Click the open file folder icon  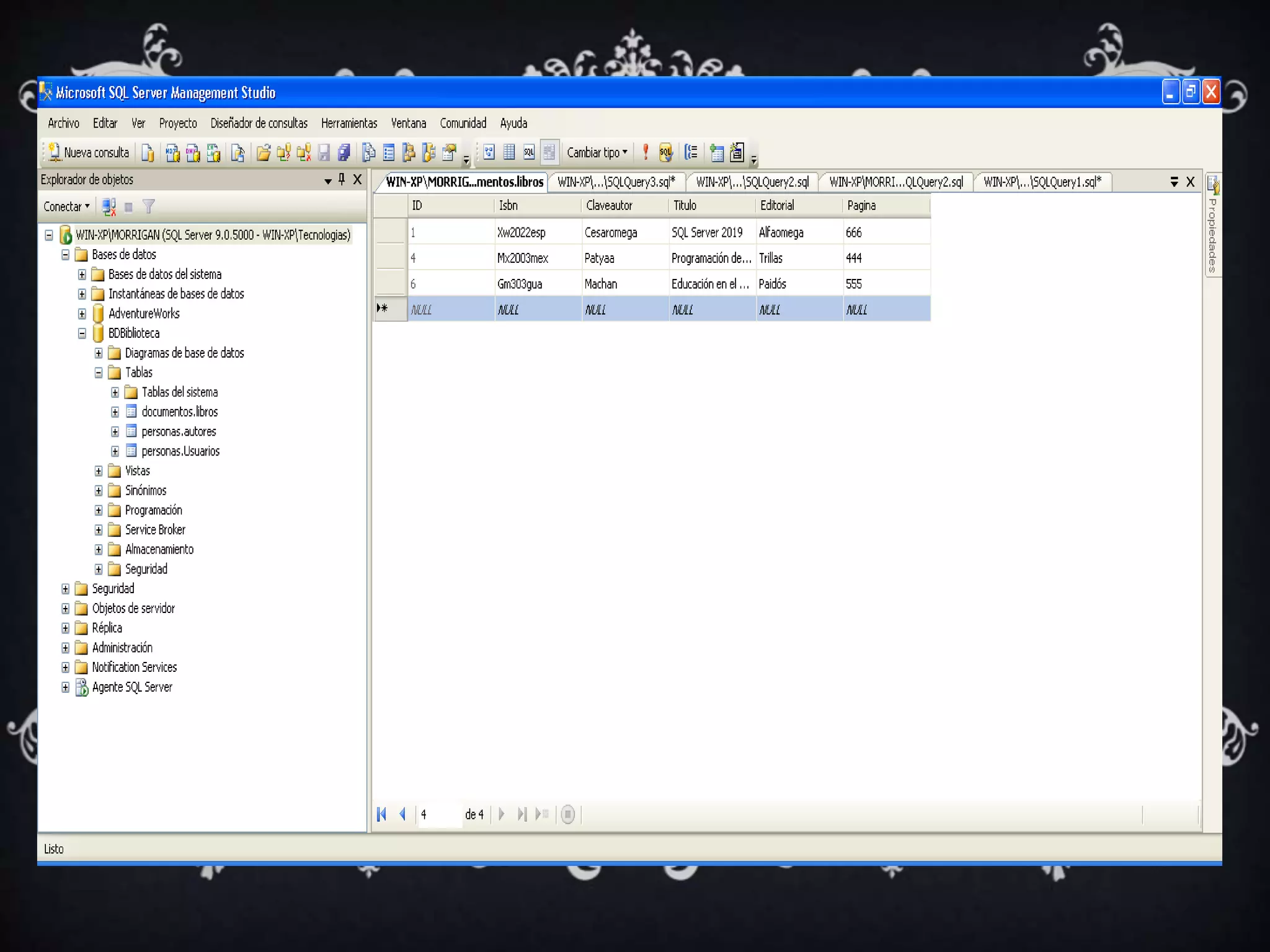click(264, 152)
